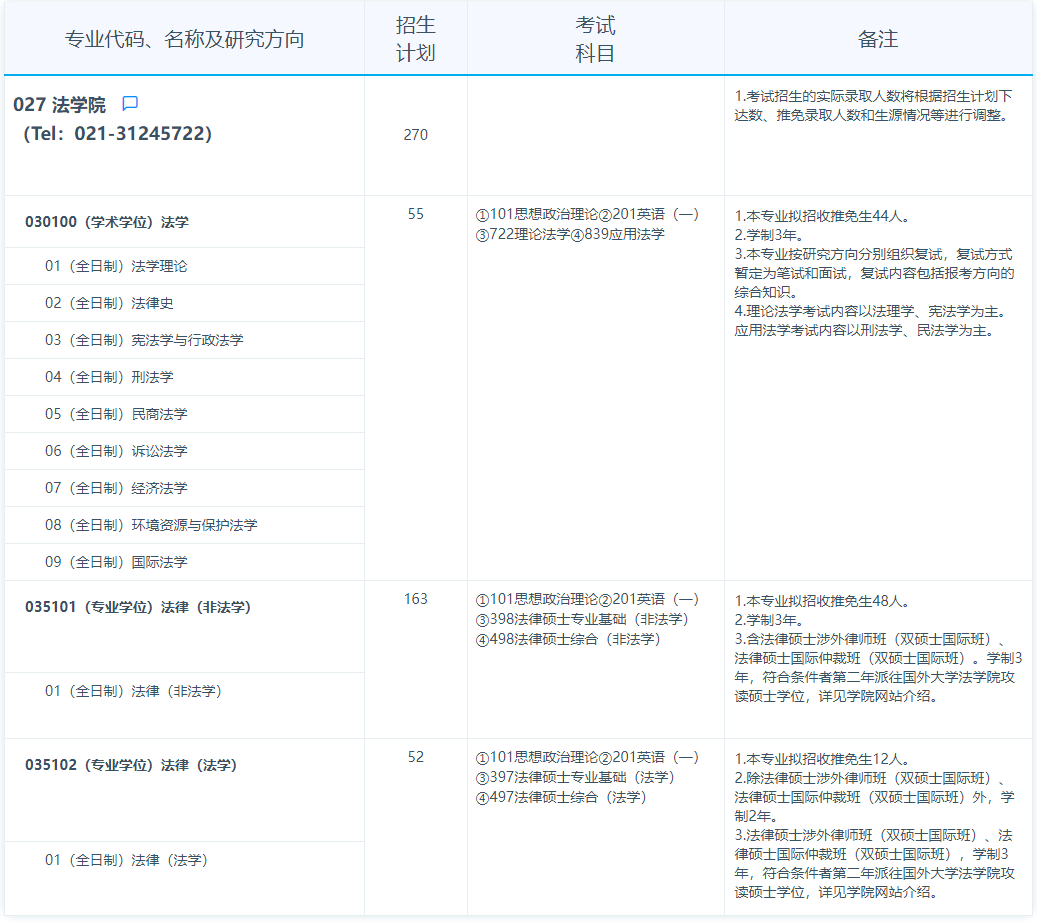Click the 专业代码、名称及研究方向 column header
1037x923 pixels.
(x=184, y=39)
